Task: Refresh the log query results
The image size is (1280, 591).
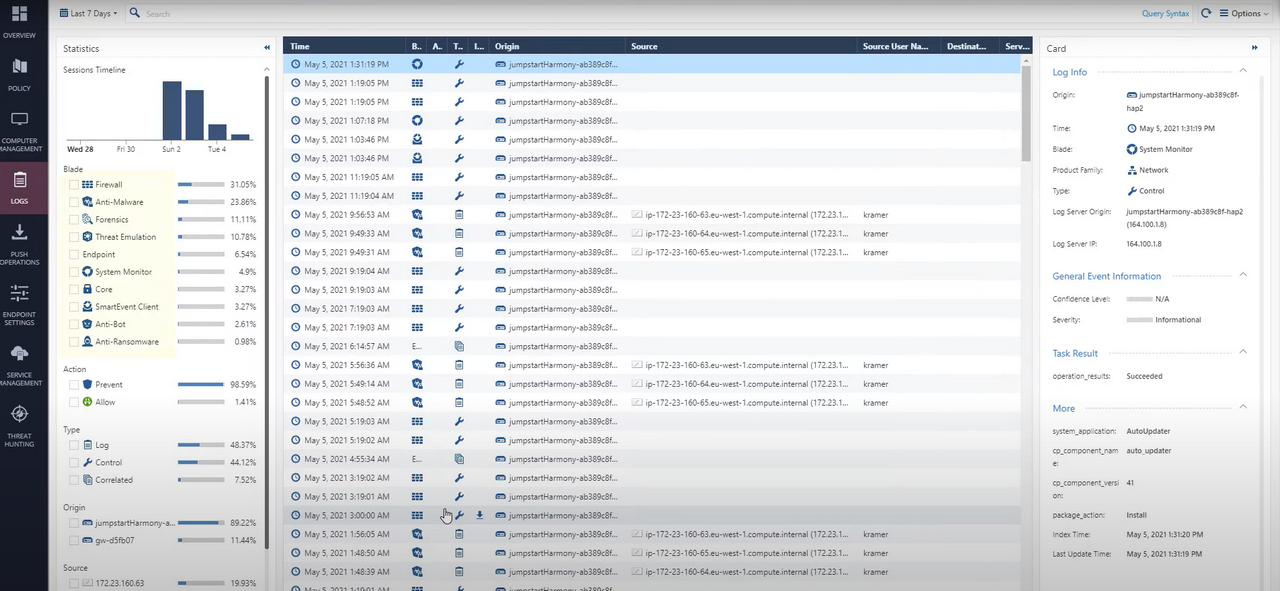Action: click(1206, 13)
